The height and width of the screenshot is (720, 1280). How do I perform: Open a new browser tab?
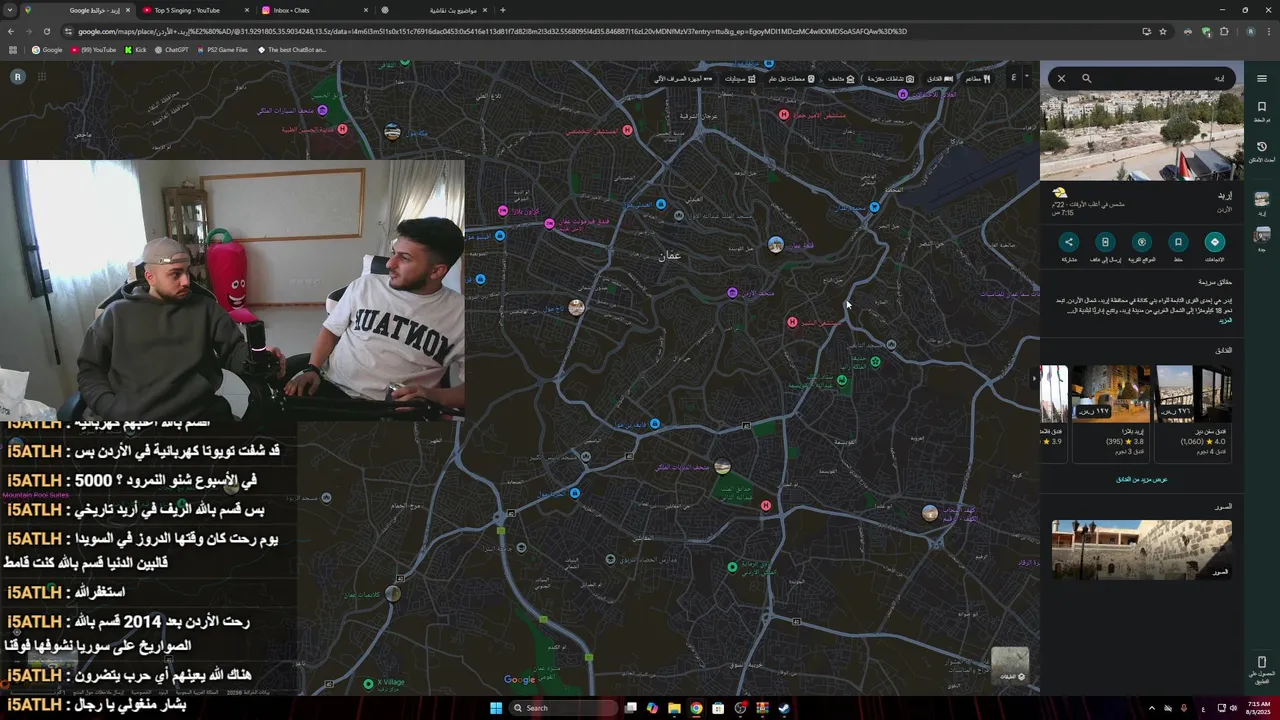tap(502, 10)
